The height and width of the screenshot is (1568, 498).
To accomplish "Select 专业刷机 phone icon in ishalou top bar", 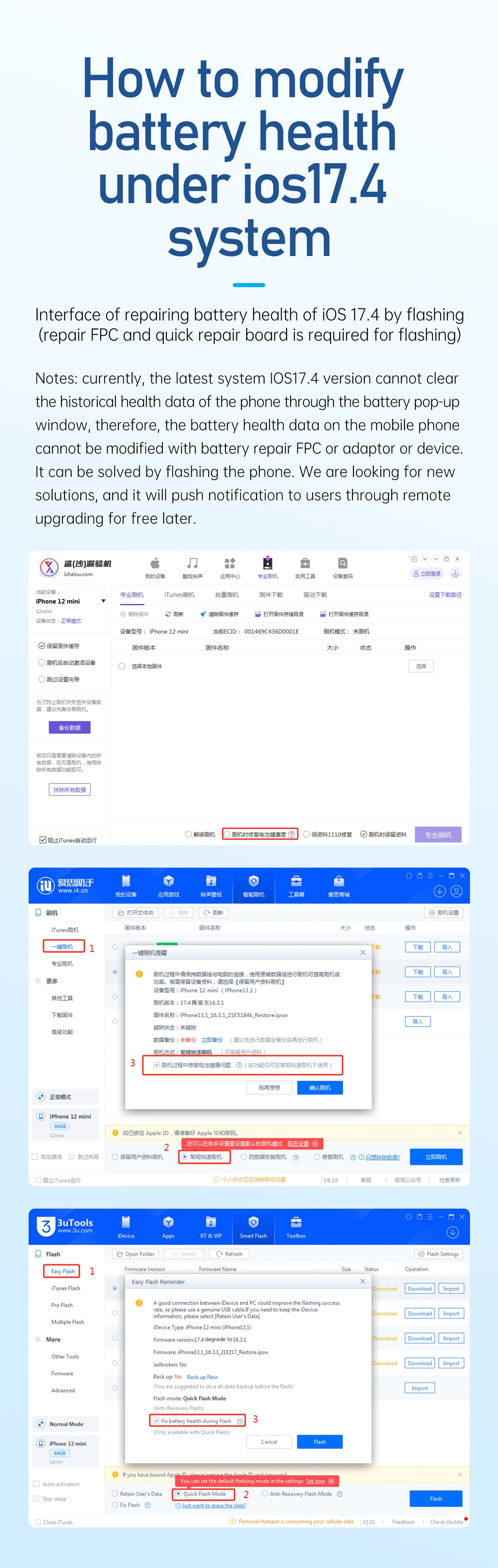I will [x=267, y=562].
